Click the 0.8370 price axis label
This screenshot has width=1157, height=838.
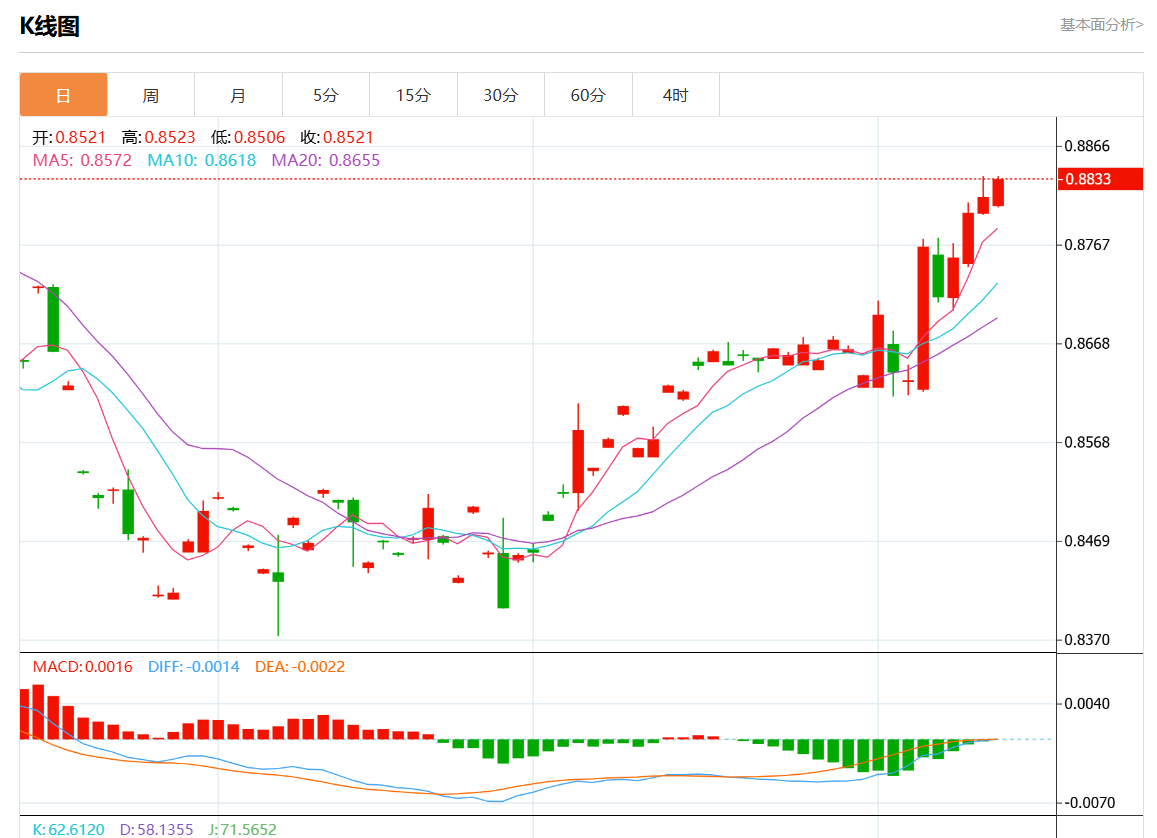click(x=1087, y=640)
